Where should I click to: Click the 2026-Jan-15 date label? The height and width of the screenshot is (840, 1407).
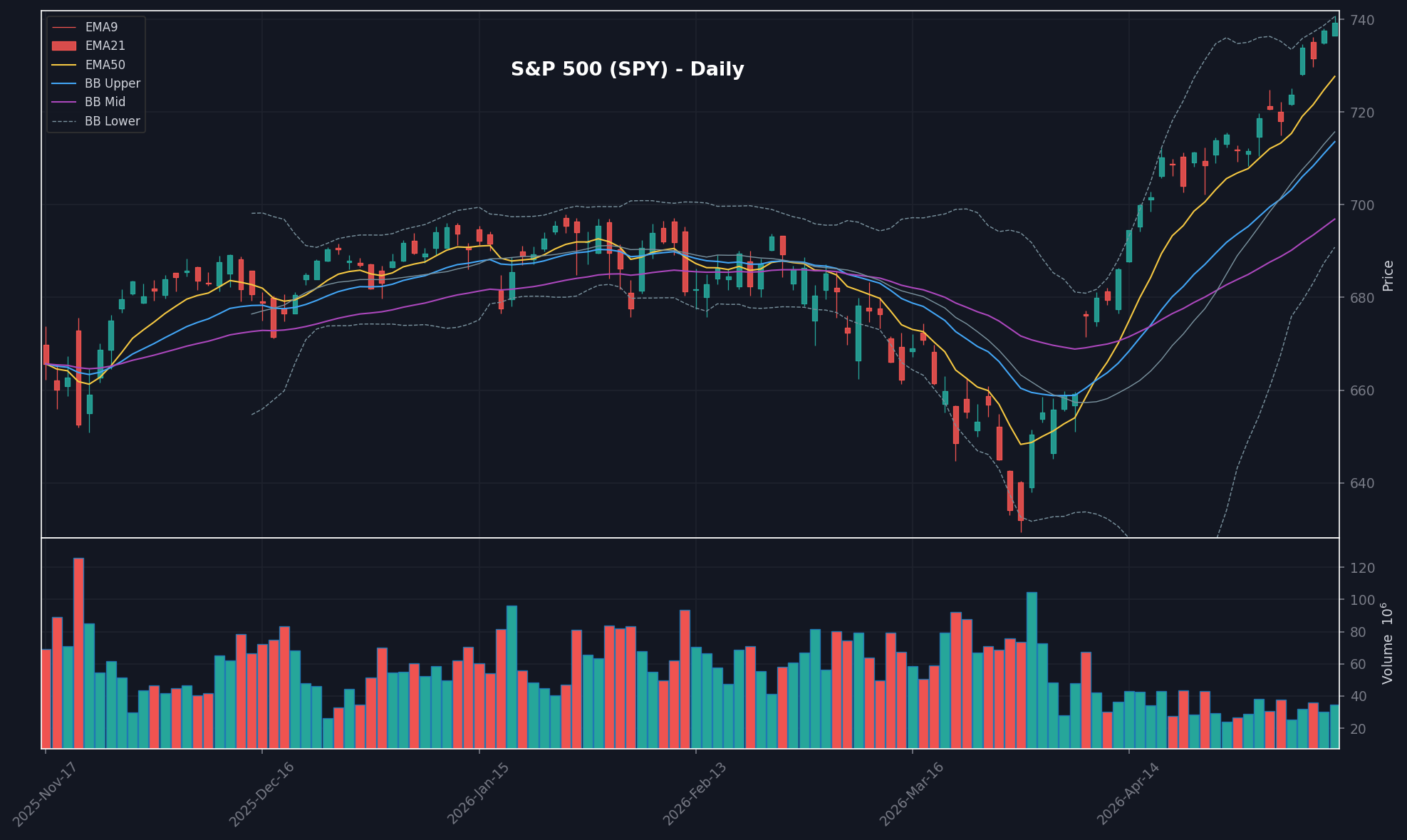point(479,794)
